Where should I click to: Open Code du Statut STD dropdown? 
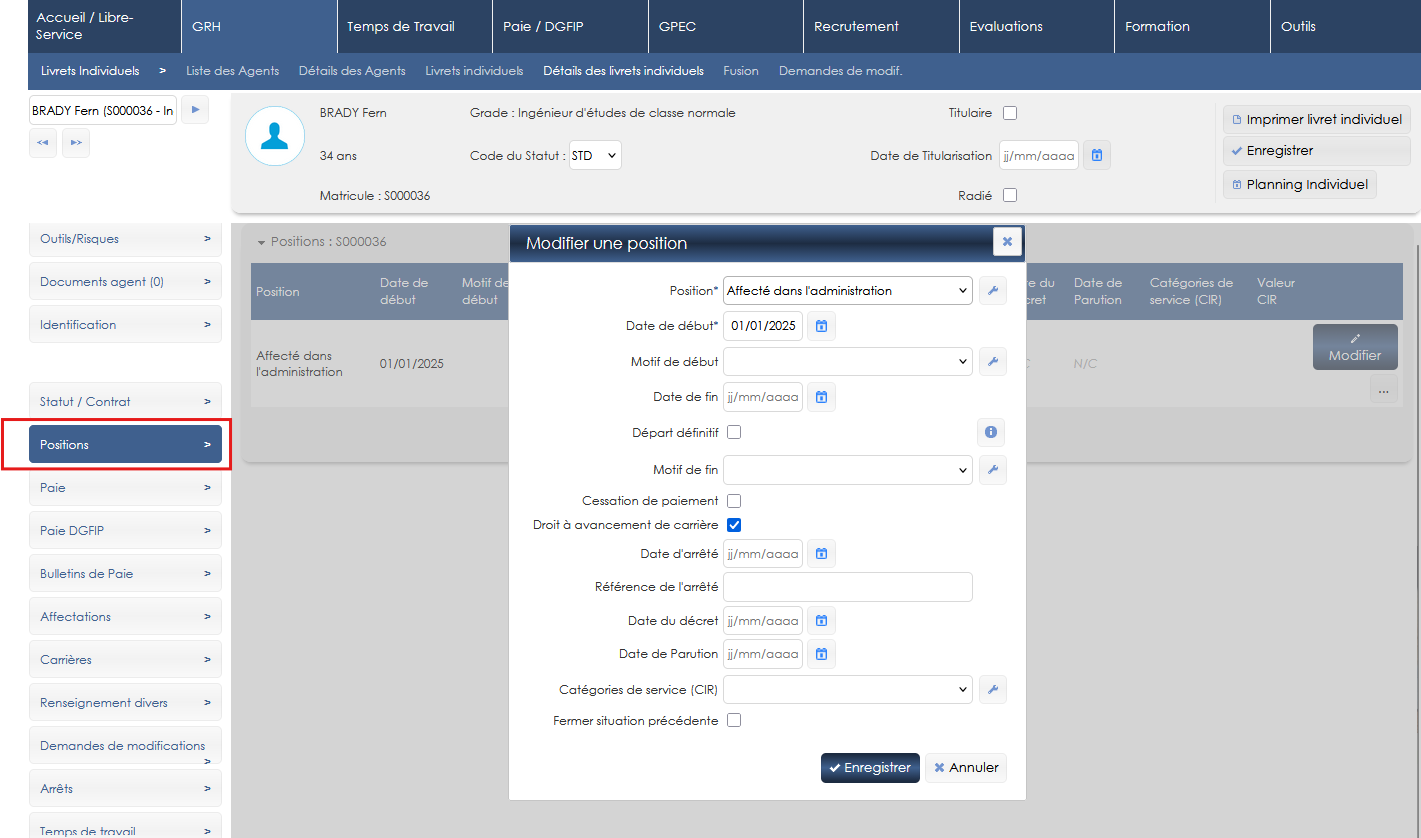pyautogui.click(x=595, y=156)
